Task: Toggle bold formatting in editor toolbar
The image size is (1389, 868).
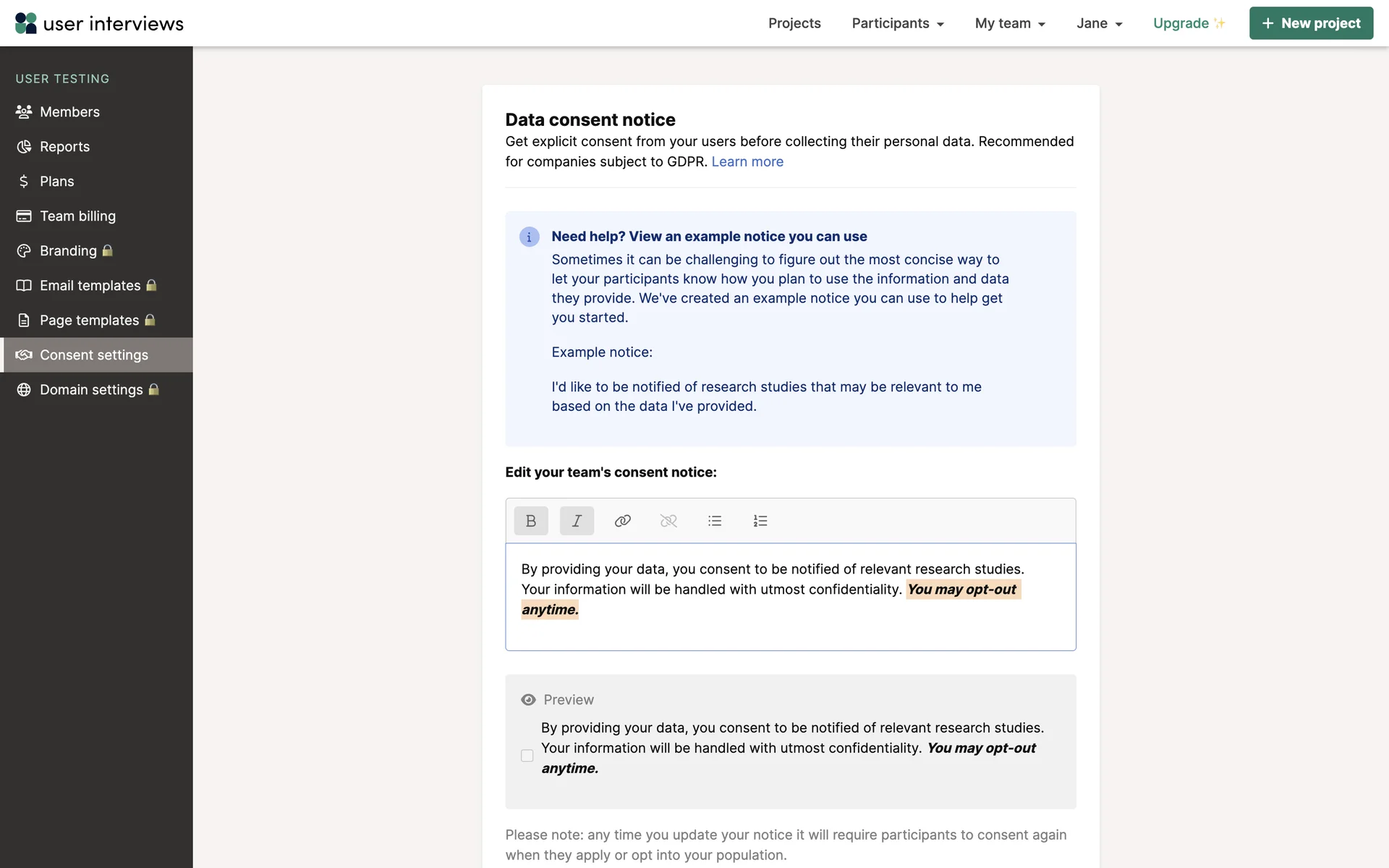Action: coord(530,521)
